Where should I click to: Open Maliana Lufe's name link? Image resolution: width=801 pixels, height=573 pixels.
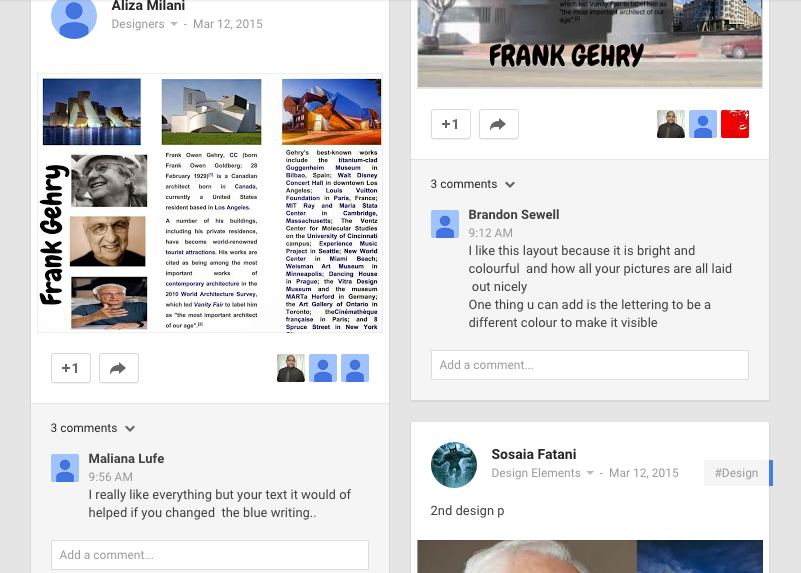pyautogui.click(x=126, y=459)
